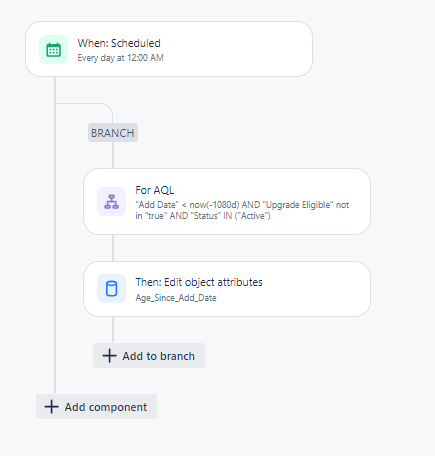Click the connector between For AQL and Then cards
Screen dimensions: 435x456
[x=113, y=248]
